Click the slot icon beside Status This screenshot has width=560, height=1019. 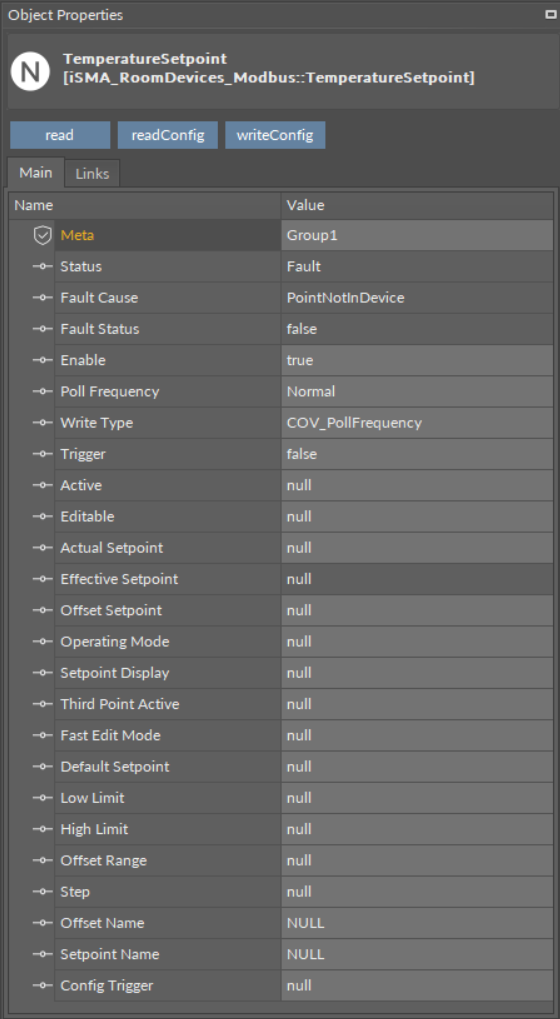[x=42, y=266]
